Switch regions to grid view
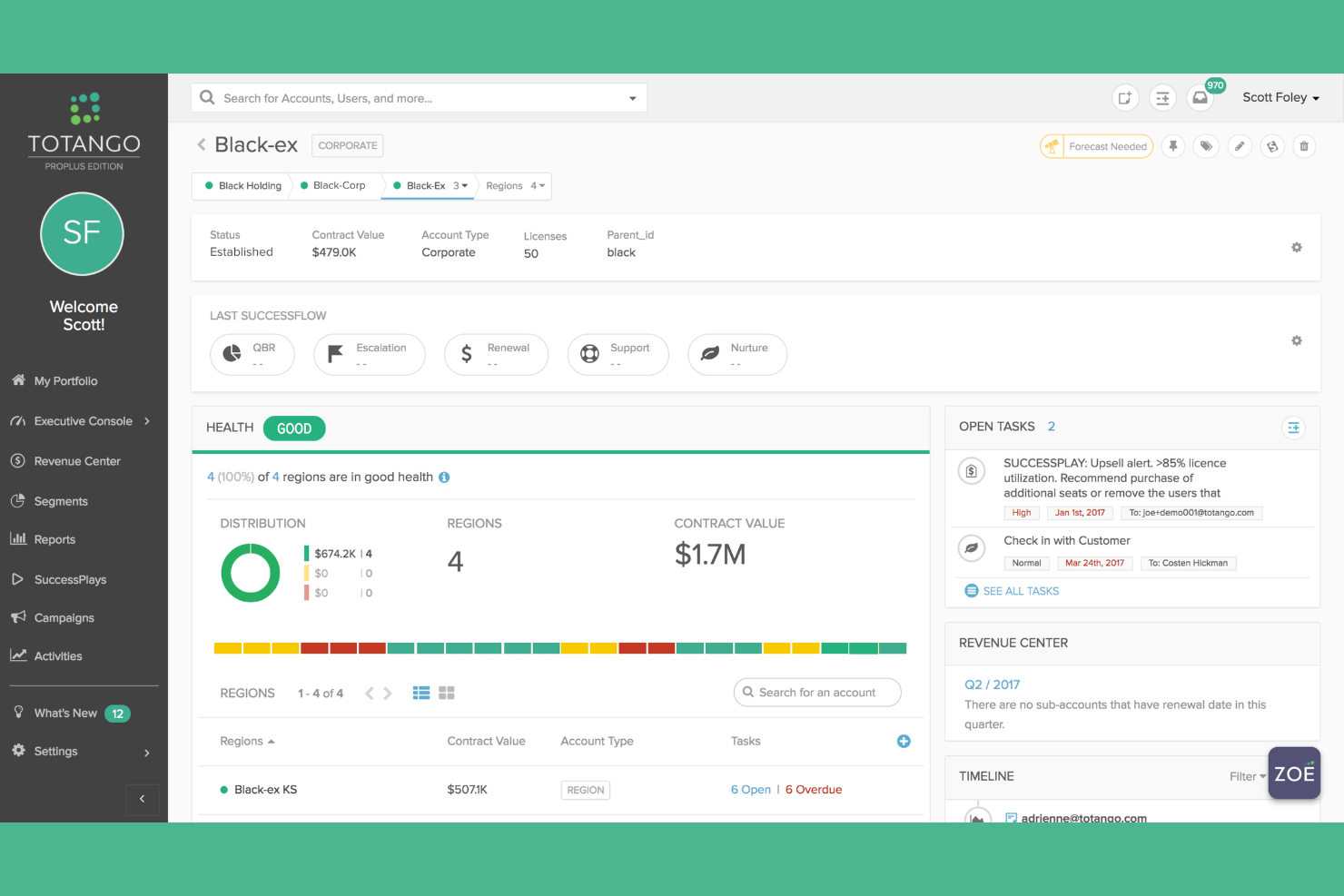The image size is (1344, 896). [446, 692]
